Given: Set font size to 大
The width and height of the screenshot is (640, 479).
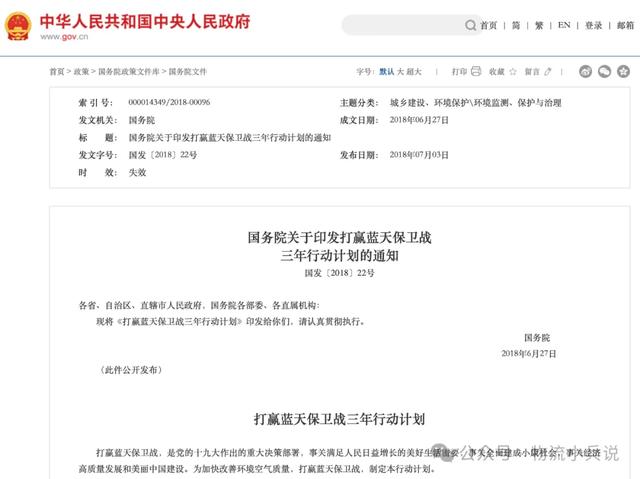Looking at the screenshot, I should (x=401, y=72).
